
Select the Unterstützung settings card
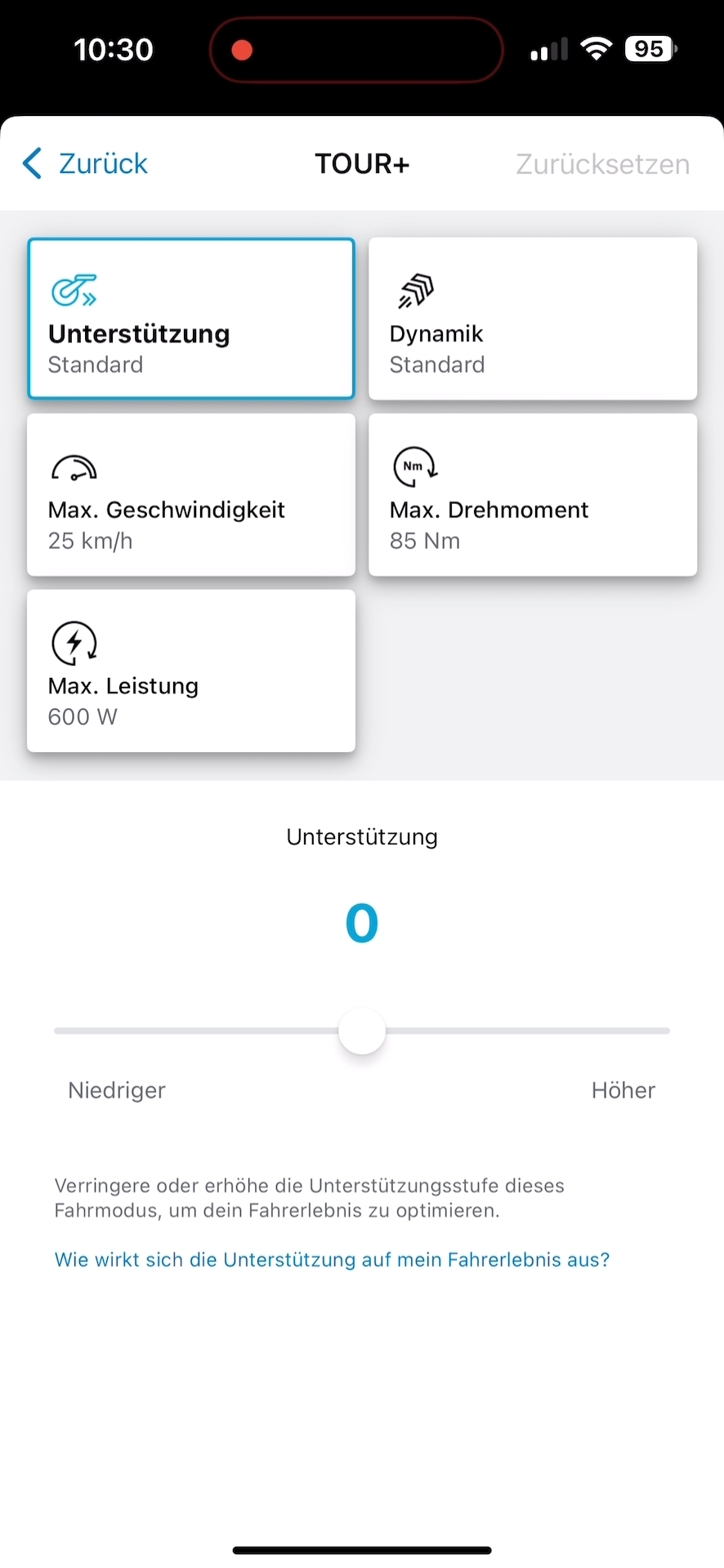point(191,318)
